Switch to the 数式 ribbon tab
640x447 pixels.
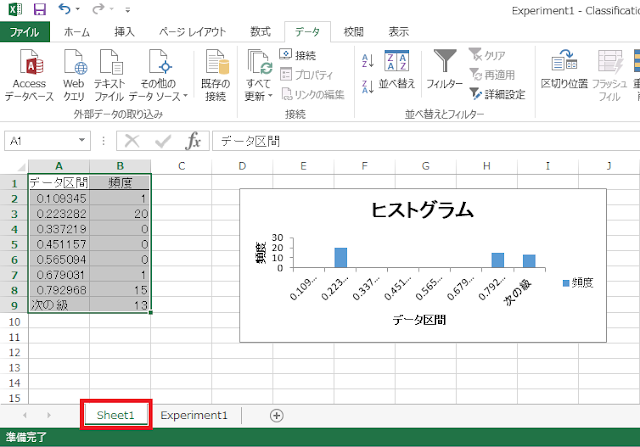coord(260,32)
